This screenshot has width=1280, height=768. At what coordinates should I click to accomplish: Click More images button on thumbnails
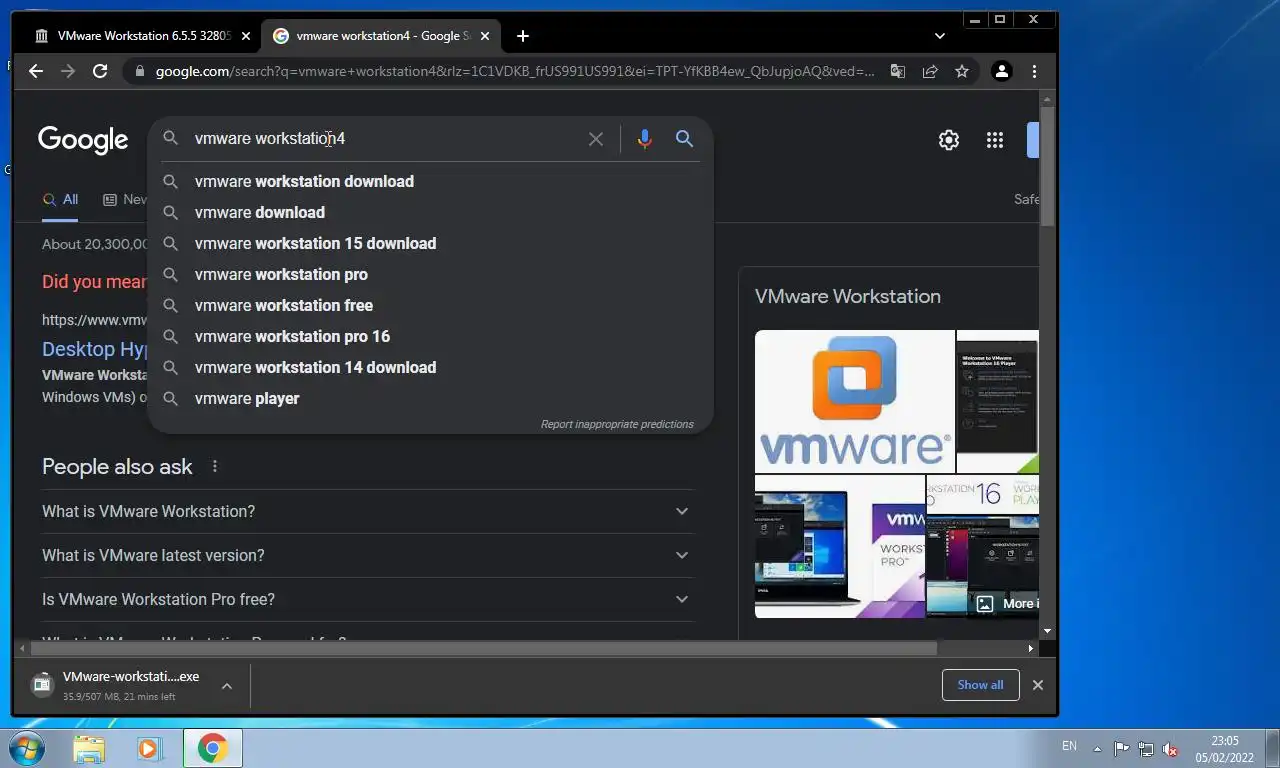(x=1006, y=603)
